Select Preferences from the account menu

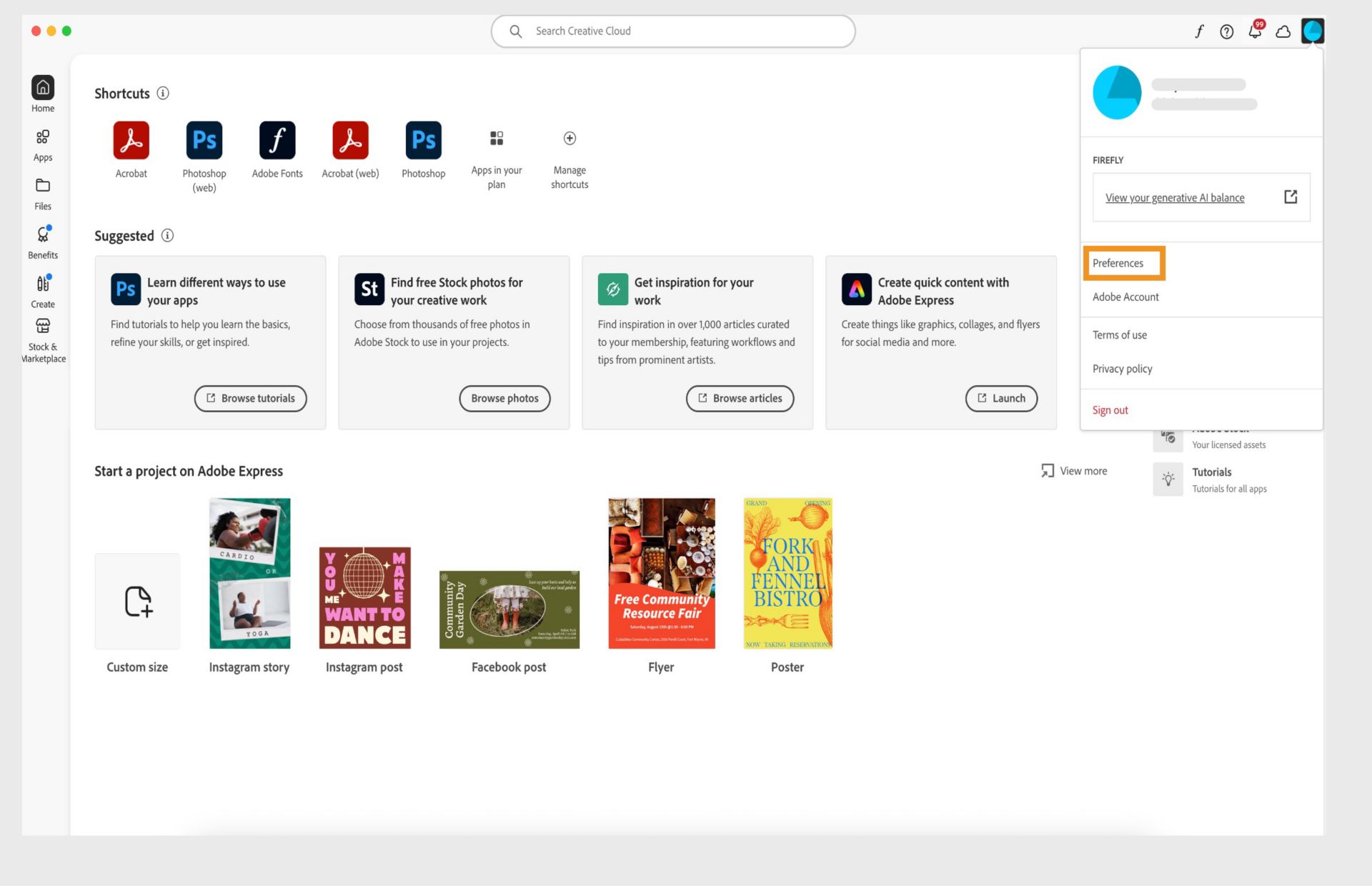pyautogui.click(x=1117, y=263)
